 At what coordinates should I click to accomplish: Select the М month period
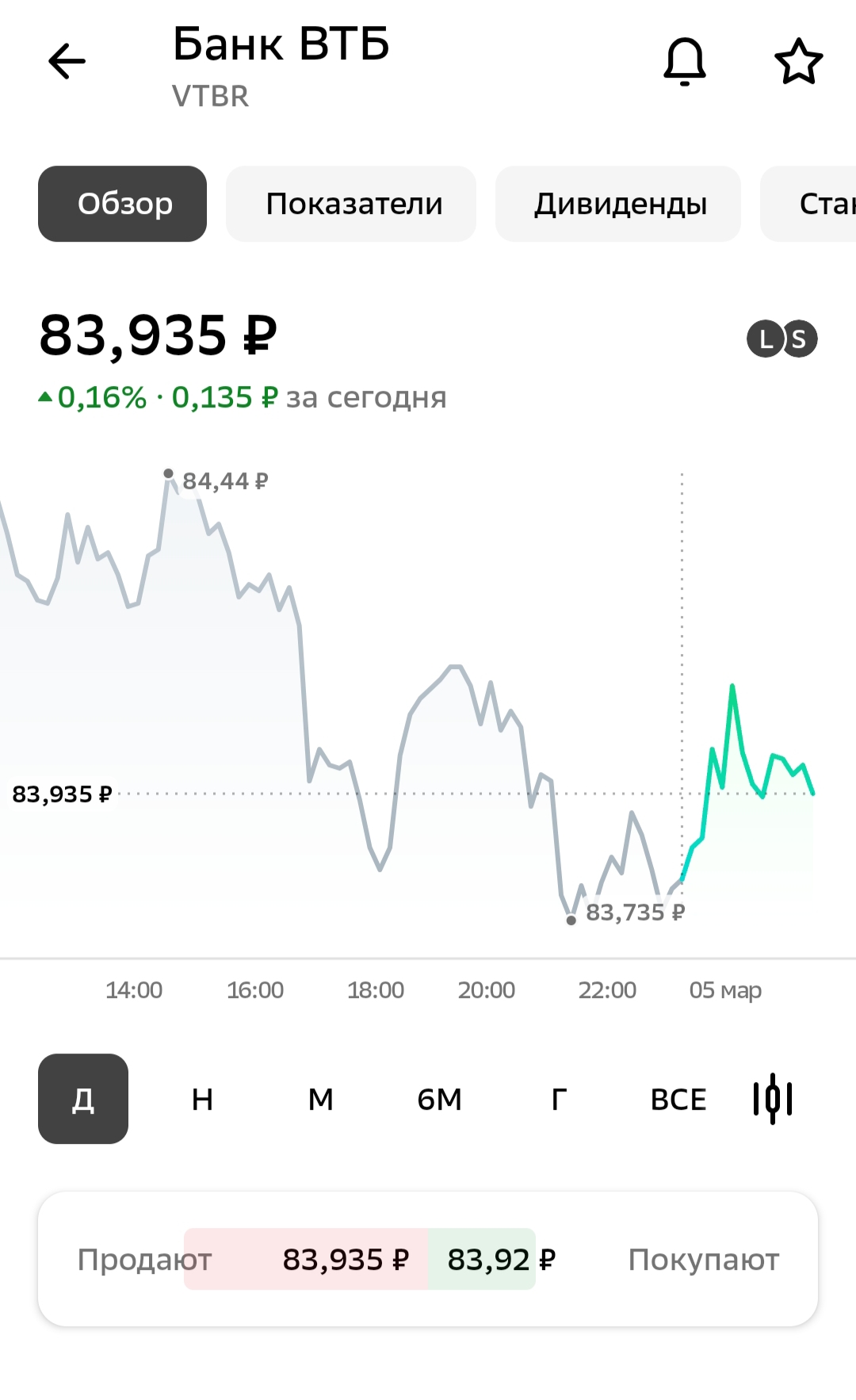click(x=321, y=1099)
